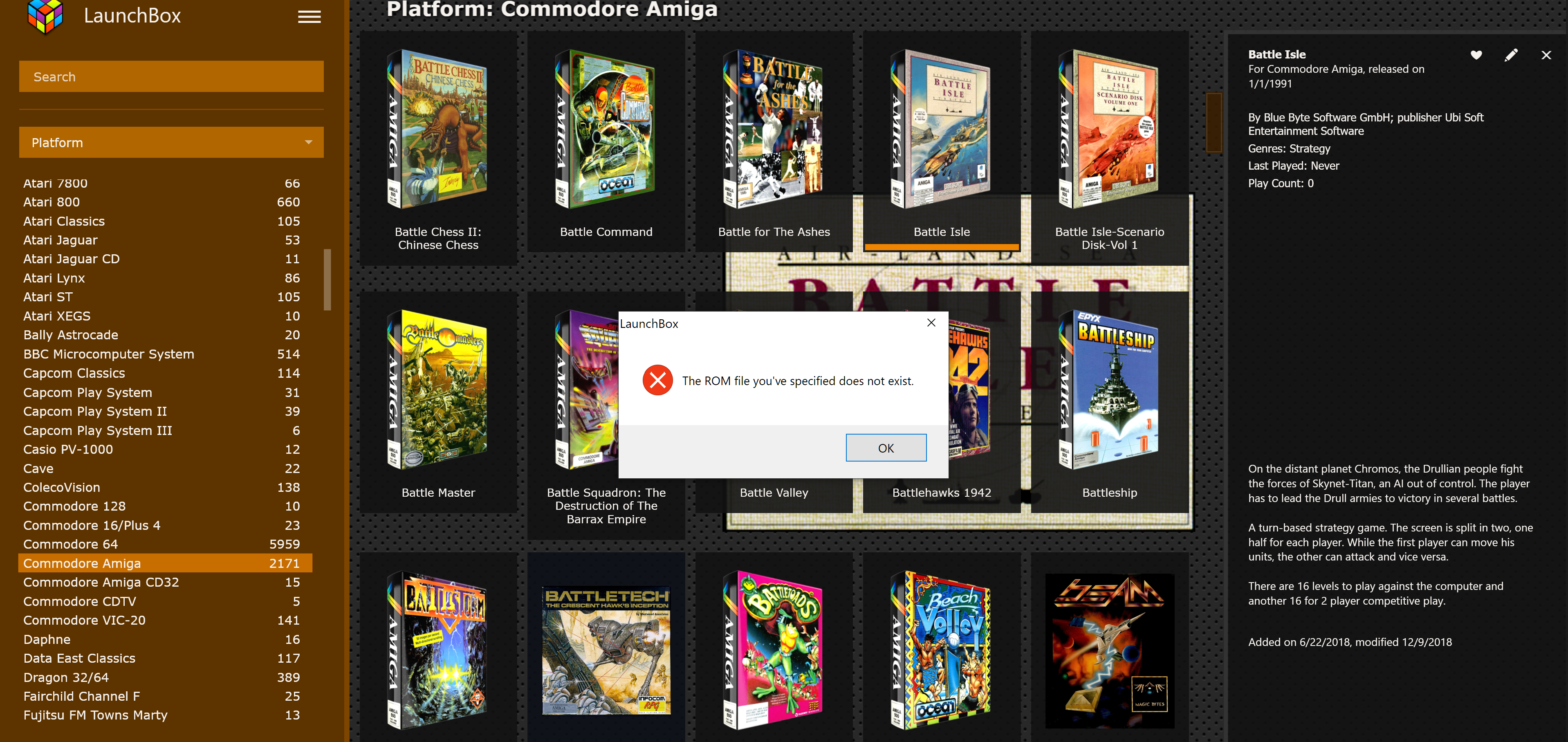Click the Search input field
1568x742 pixels.
pos(171,77)
